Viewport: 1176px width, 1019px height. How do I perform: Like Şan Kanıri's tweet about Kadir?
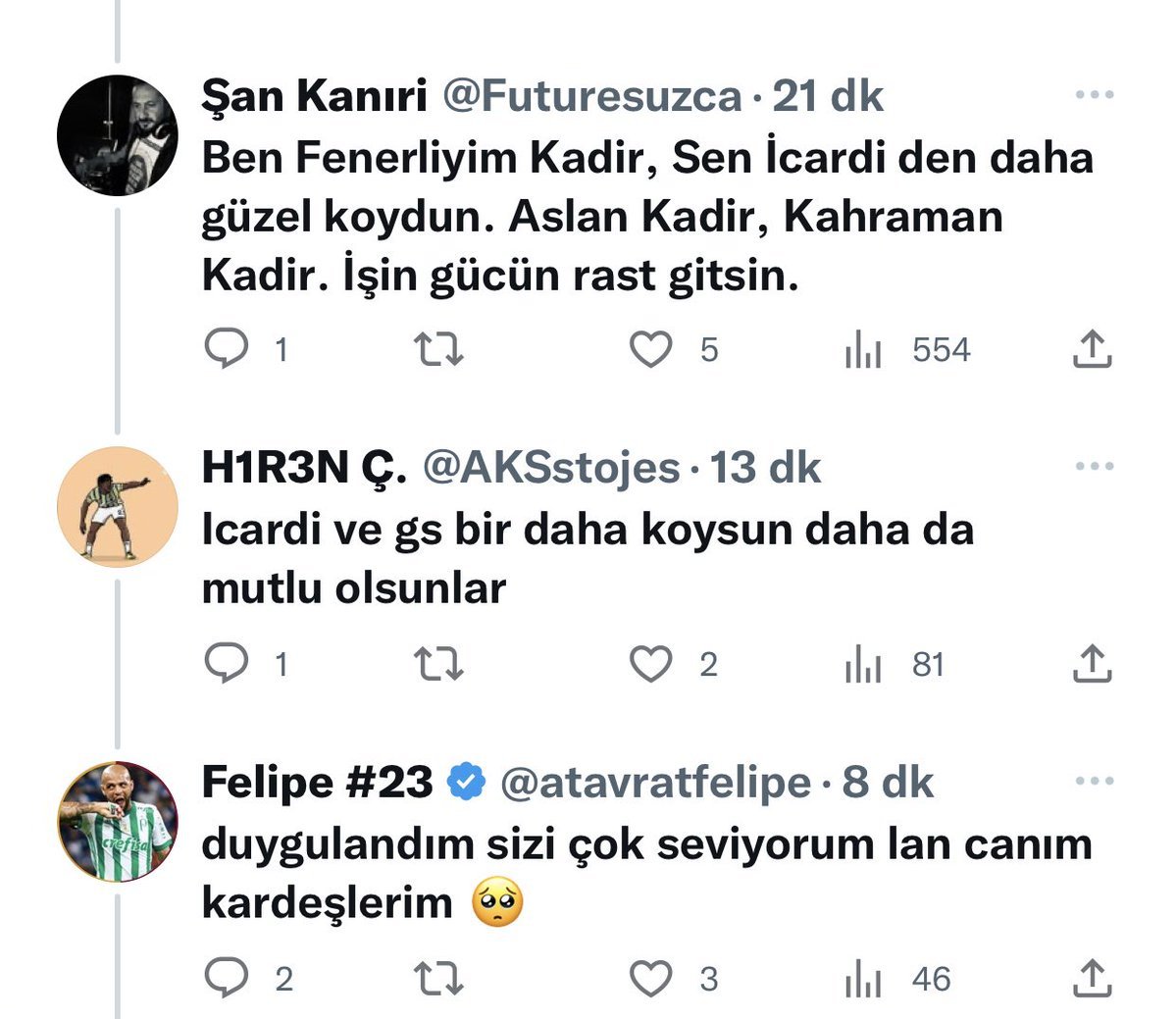point(650,349)
